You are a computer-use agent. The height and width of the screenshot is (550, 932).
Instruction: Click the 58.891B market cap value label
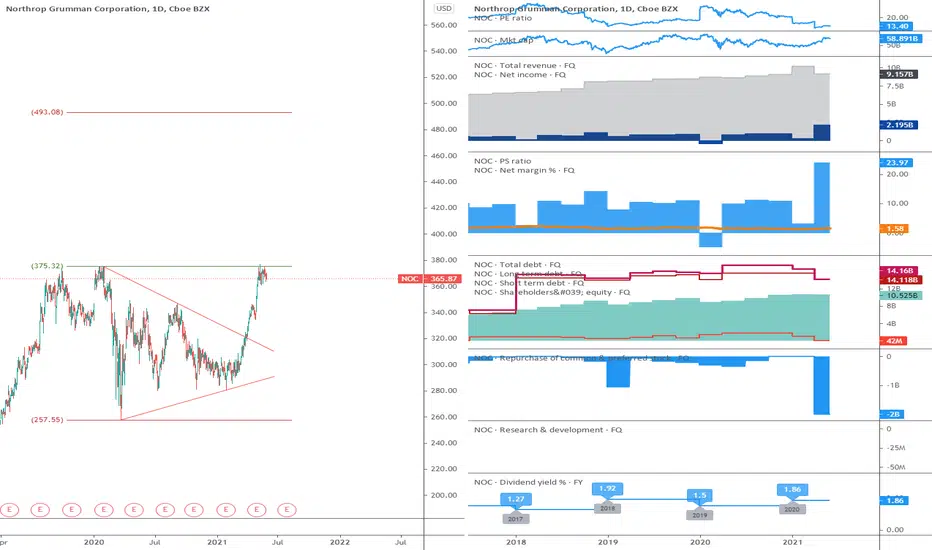pos(901,38)
